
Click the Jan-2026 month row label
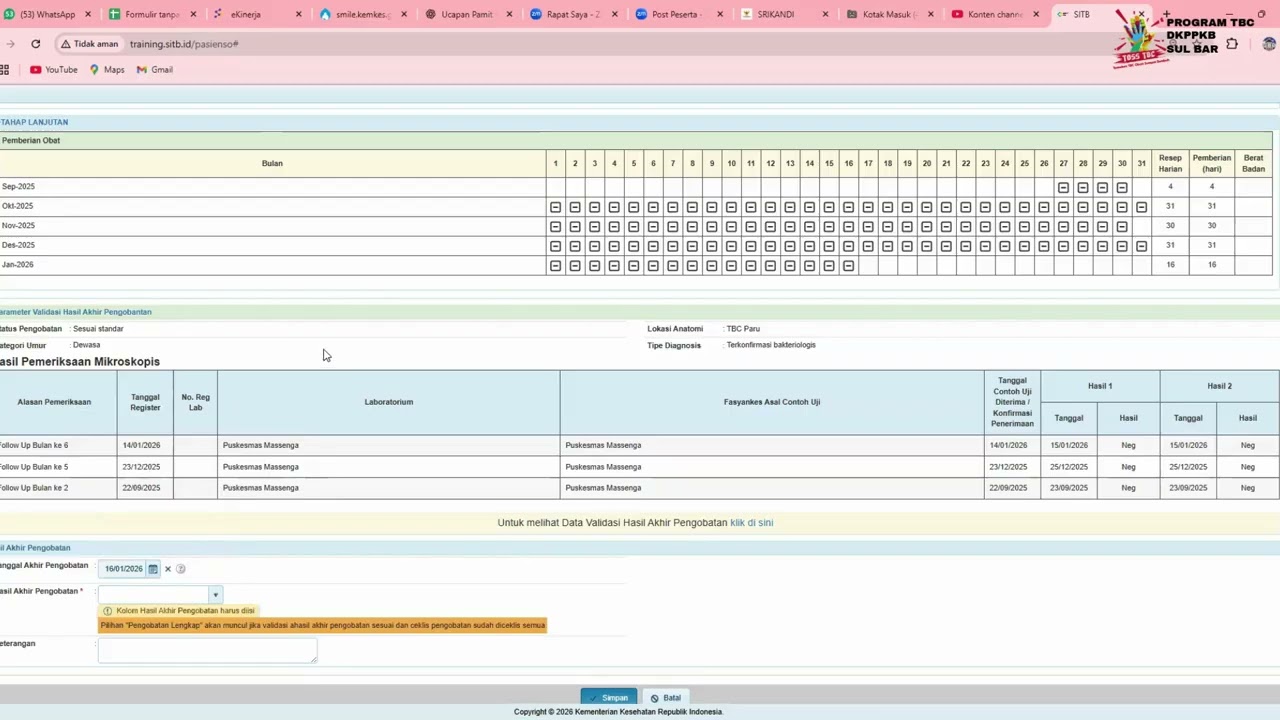click(17, 265)
